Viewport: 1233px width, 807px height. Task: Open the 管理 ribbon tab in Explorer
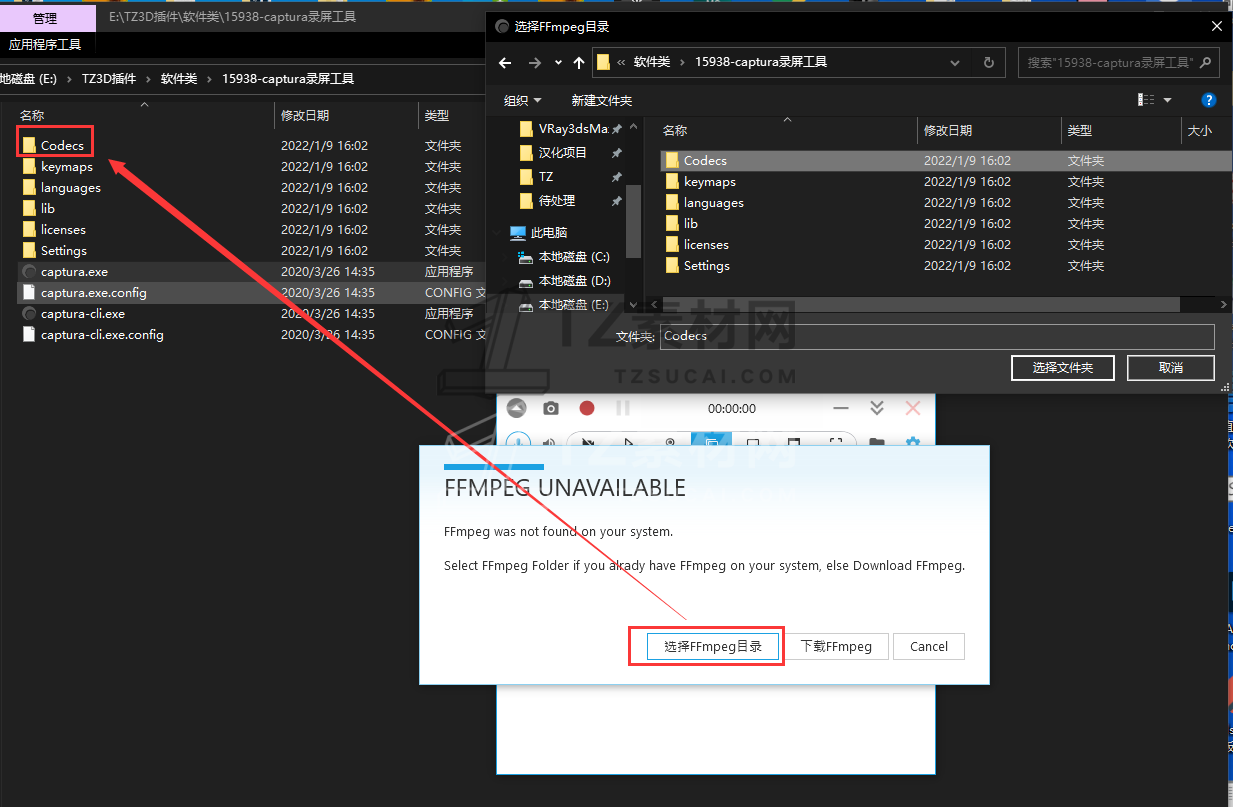pyautogui.click(x=45, y=18)
